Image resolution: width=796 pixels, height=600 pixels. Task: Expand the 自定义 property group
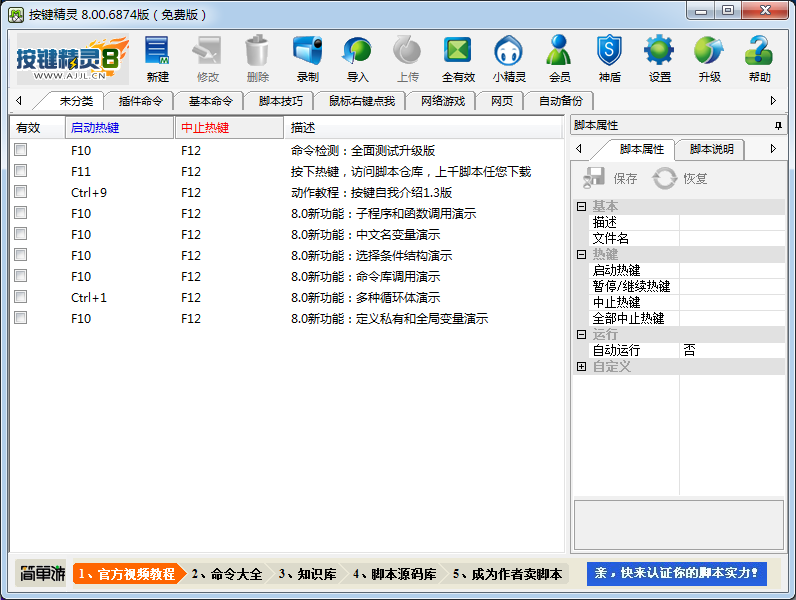581,367
